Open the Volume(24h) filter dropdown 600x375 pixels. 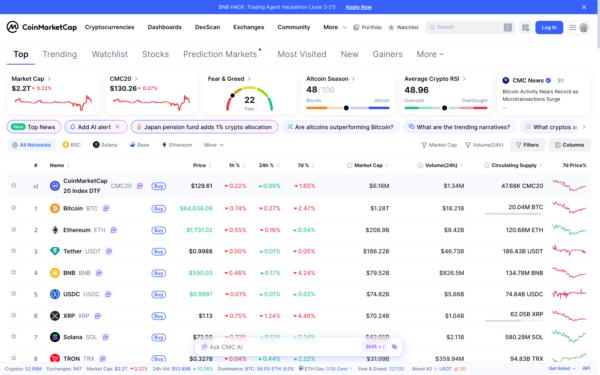[484, 145]
